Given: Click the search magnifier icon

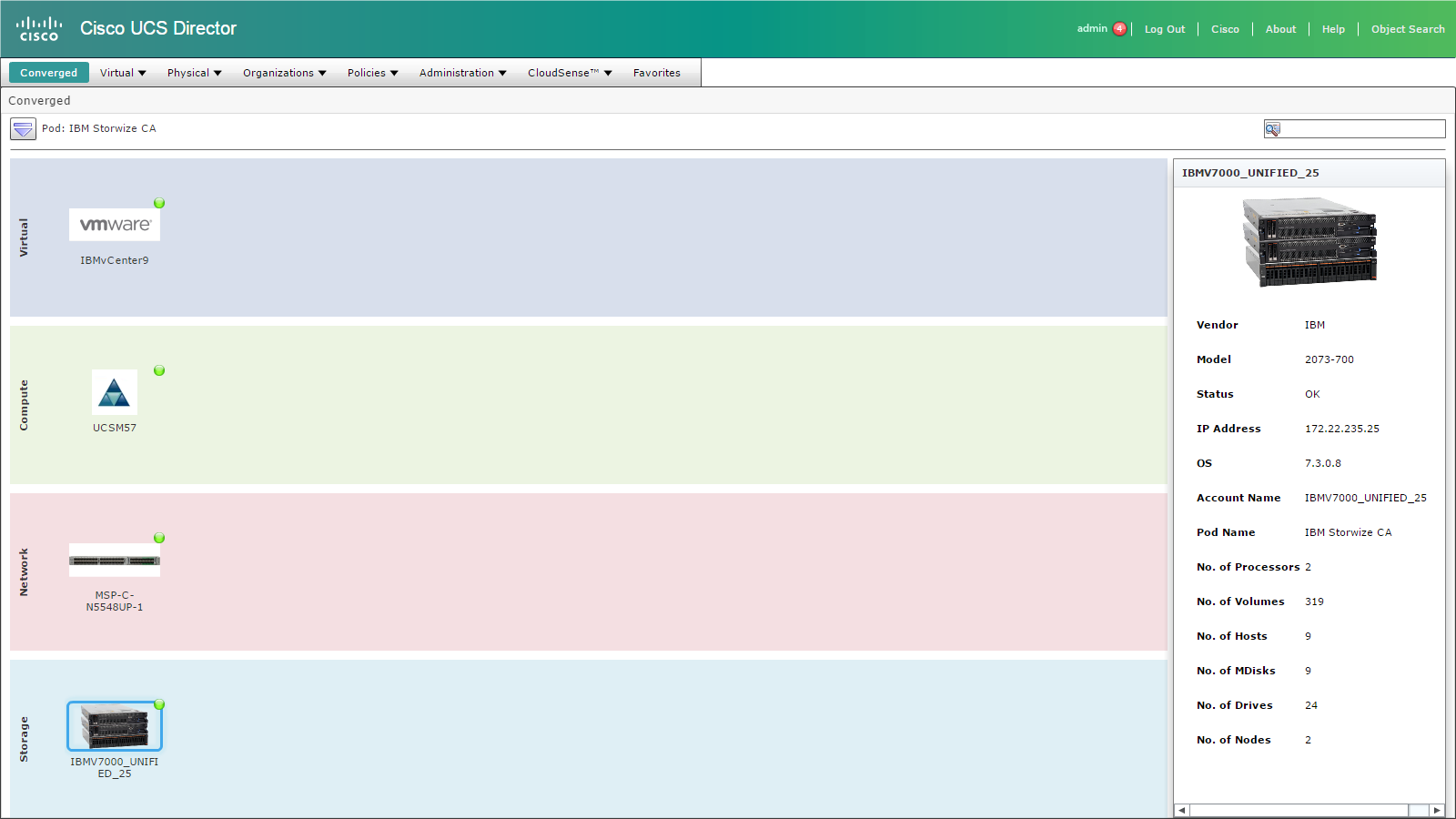Looking at the screenshot, I should pos(1272,129).
